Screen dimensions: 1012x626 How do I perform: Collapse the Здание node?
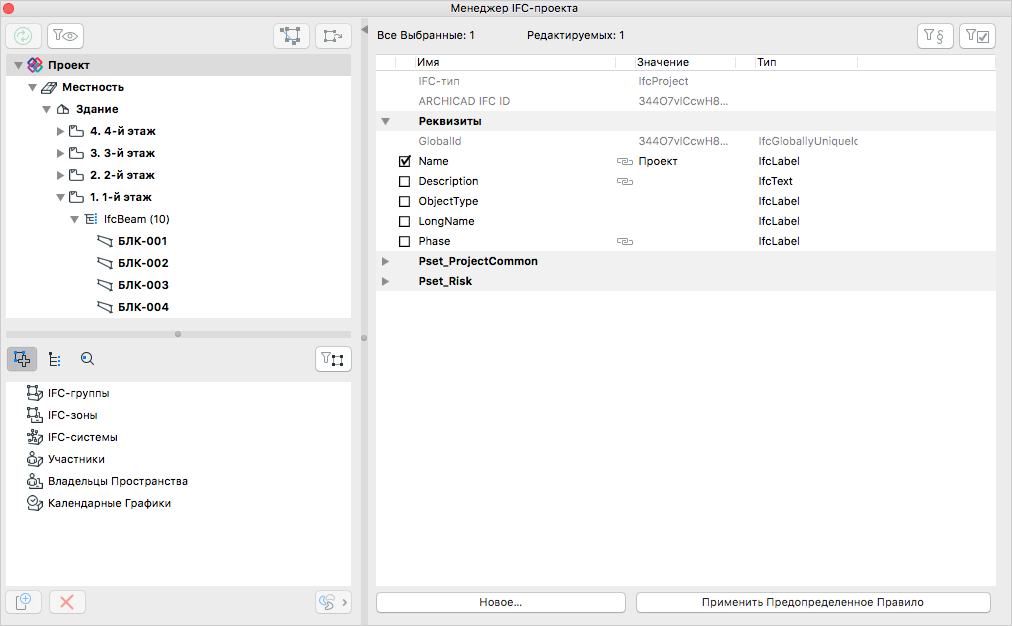pyautogui.click(x=46, y=109)
